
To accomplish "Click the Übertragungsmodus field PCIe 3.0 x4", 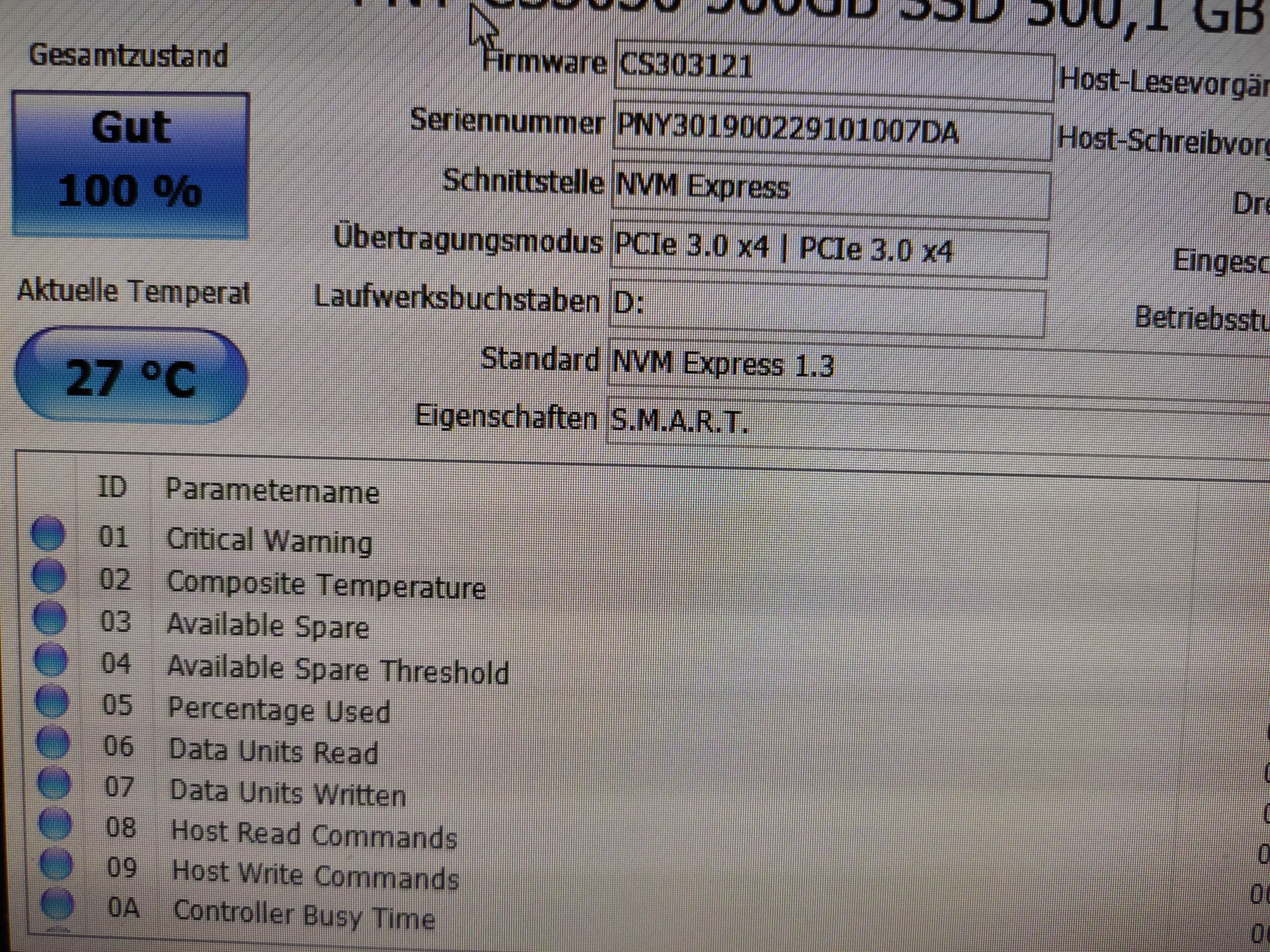I will [829, 250].
